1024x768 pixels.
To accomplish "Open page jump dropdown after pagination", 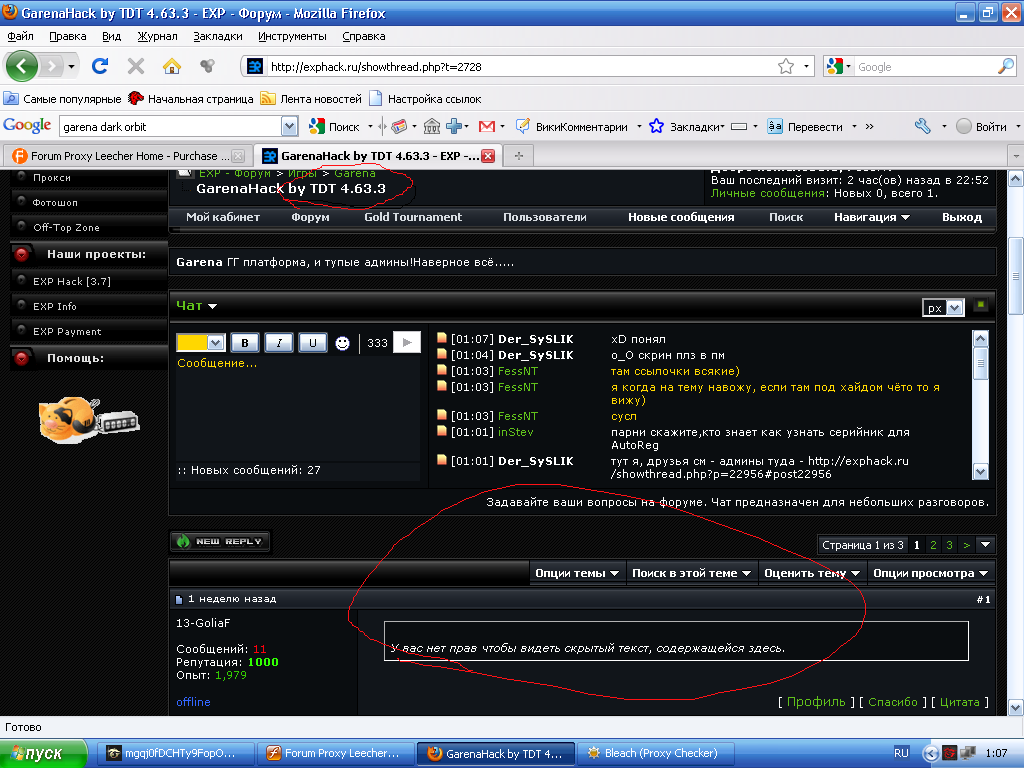I will (985, 545).
